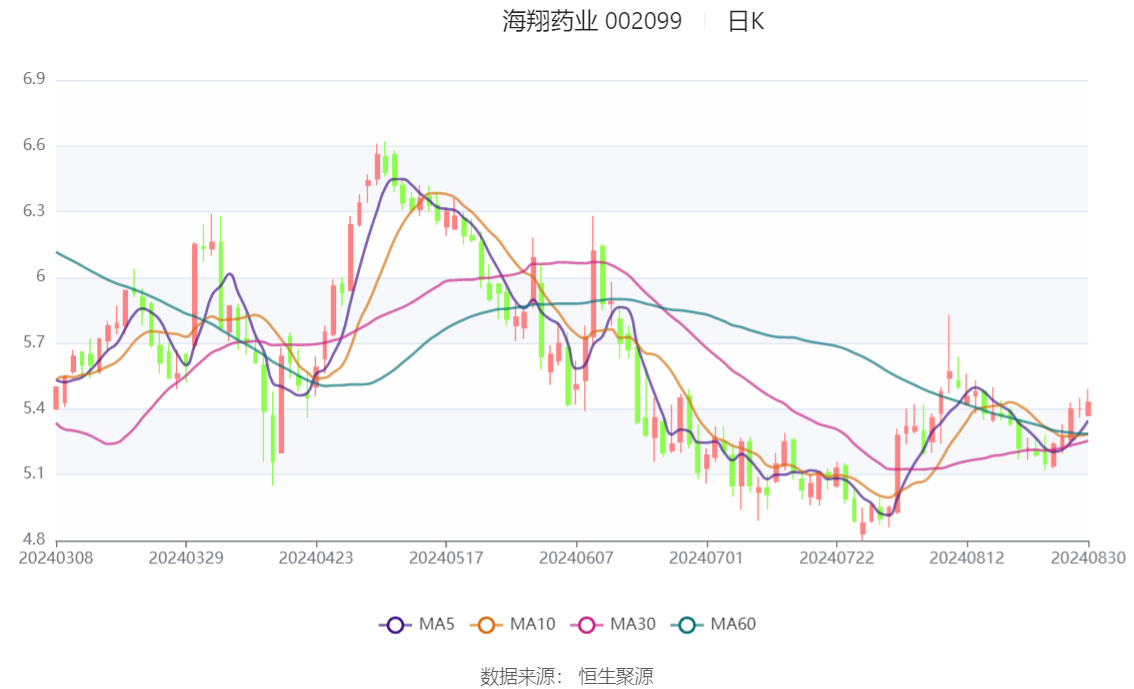Viewport: 1134px width, 689px height.
Task: Click the 20240517 date axis label
Action: point(446,558)
